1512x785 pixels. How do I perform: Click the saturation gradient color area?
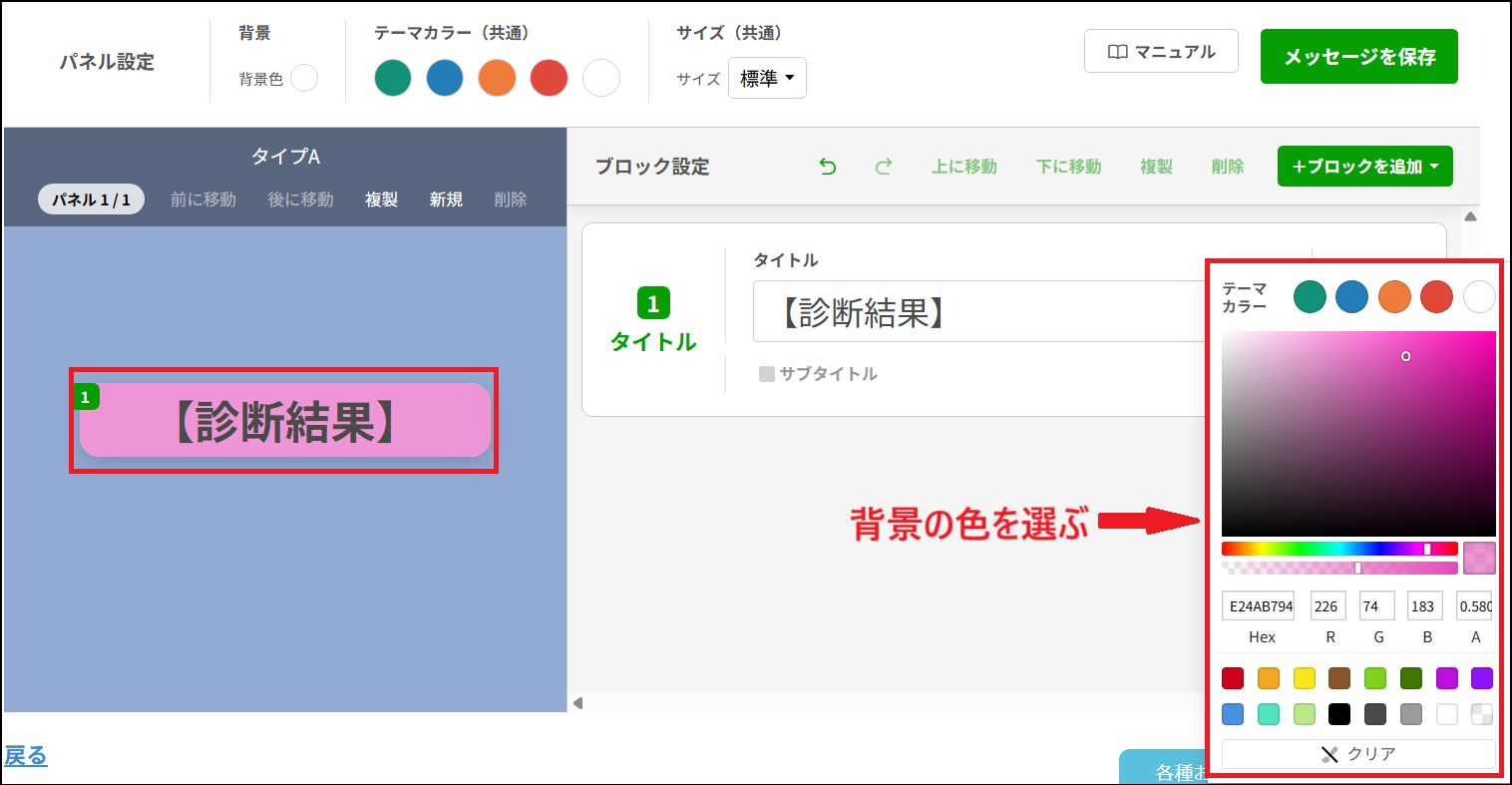[x=1358, y=434]
